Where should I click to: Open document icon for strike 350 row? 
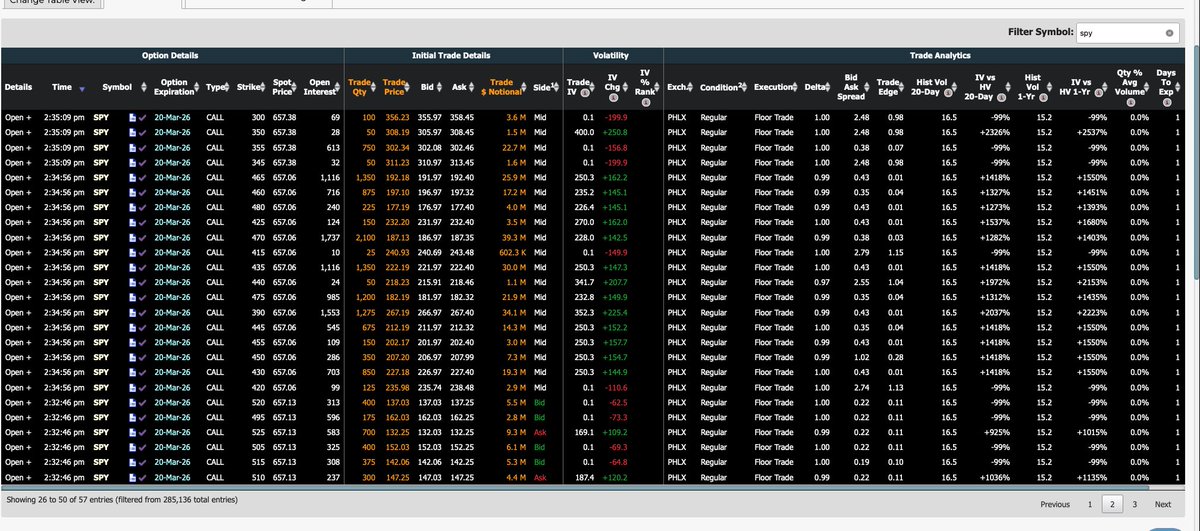coord(133,132)
